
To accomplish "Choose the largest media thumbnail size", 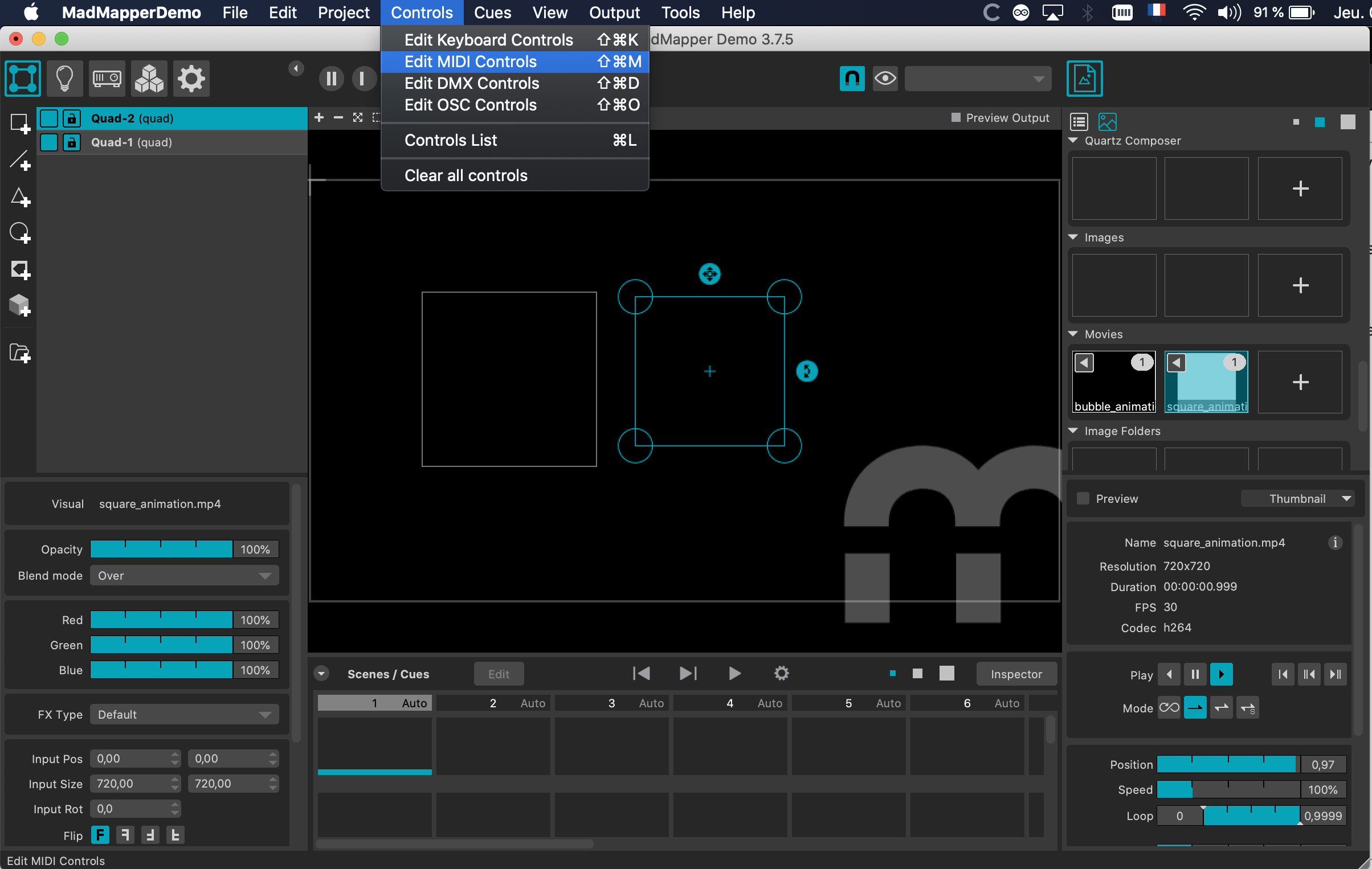I will [x=1347, y=122].
